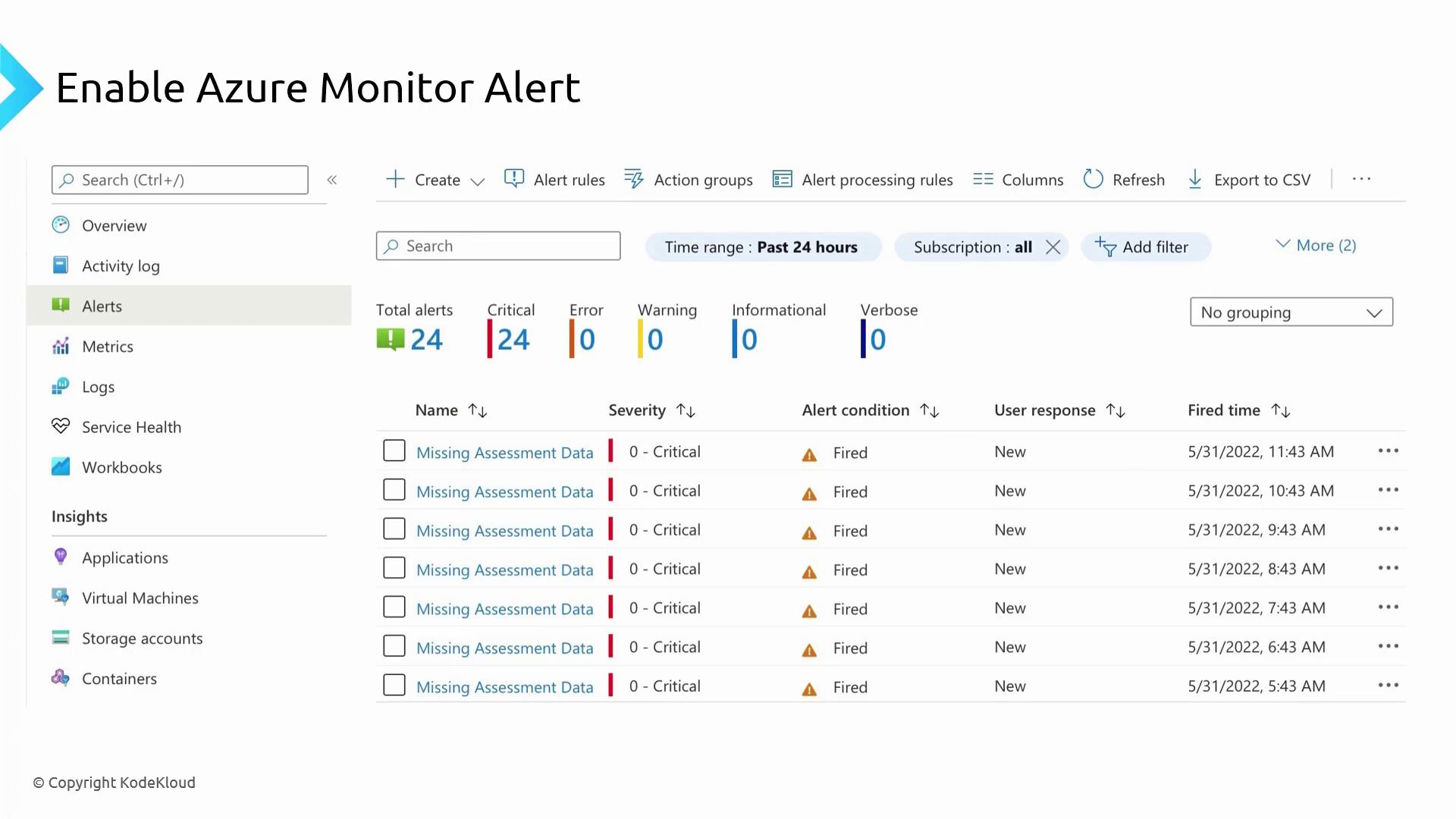Screen dimensions: 1456x819
Task: Open Columns settings icon
Action: [x=983, y=179]
